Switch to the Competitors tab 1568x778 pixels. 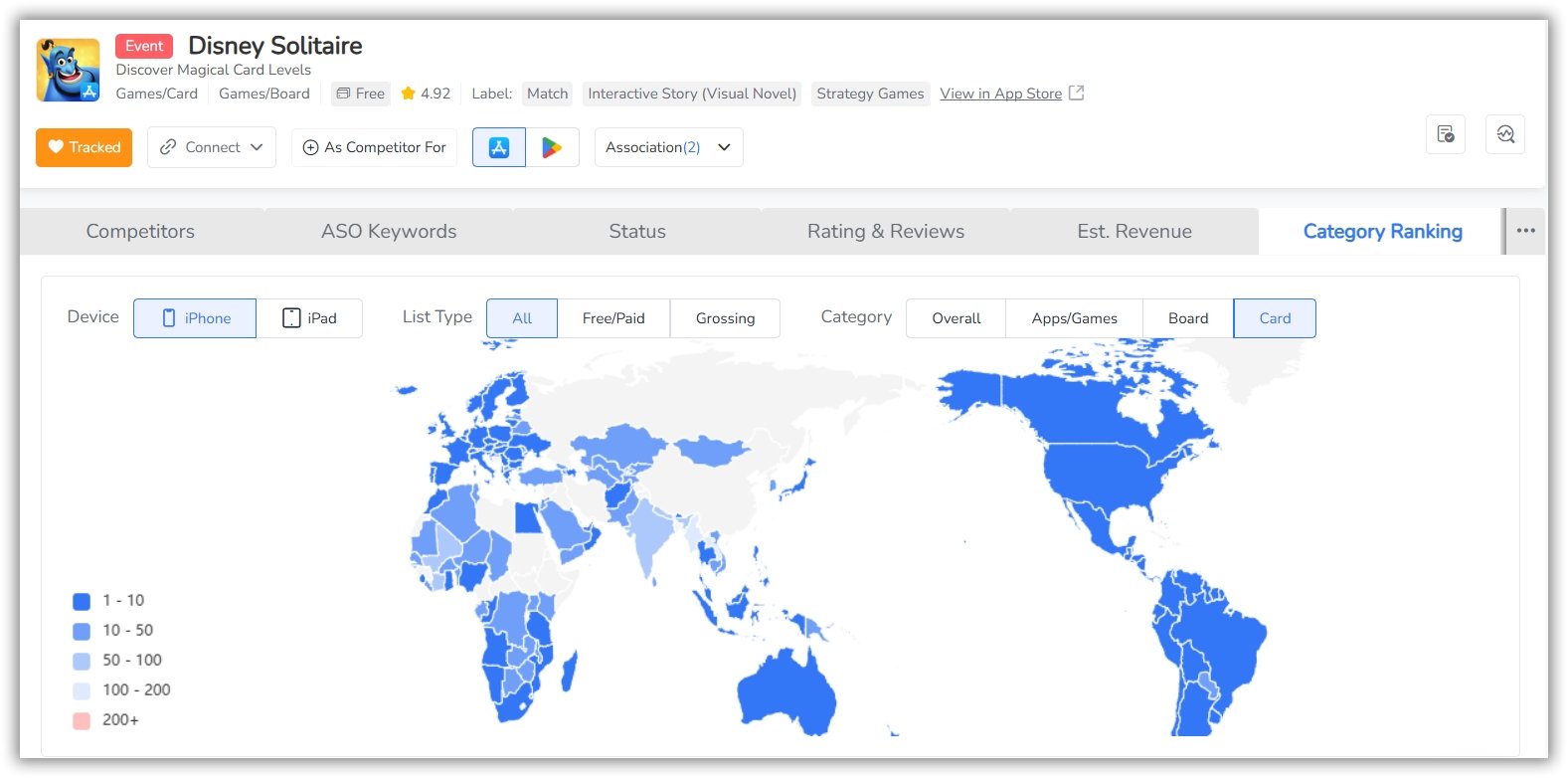(x=140, y=232)
